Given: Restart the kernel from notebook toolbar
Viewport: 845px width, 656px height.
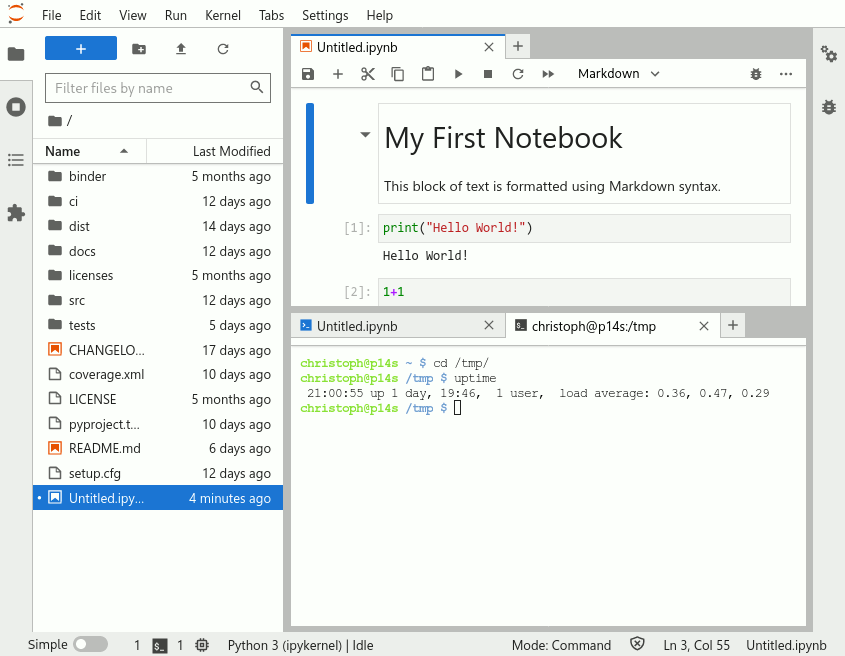Looking at the screenshot, I should (518, 74).
